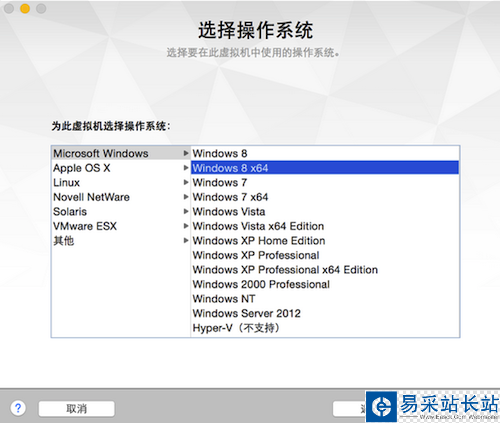Select Microsoft Windows in the OS list
This screenshot has height=423, width=500.
[x=121, y=153]
